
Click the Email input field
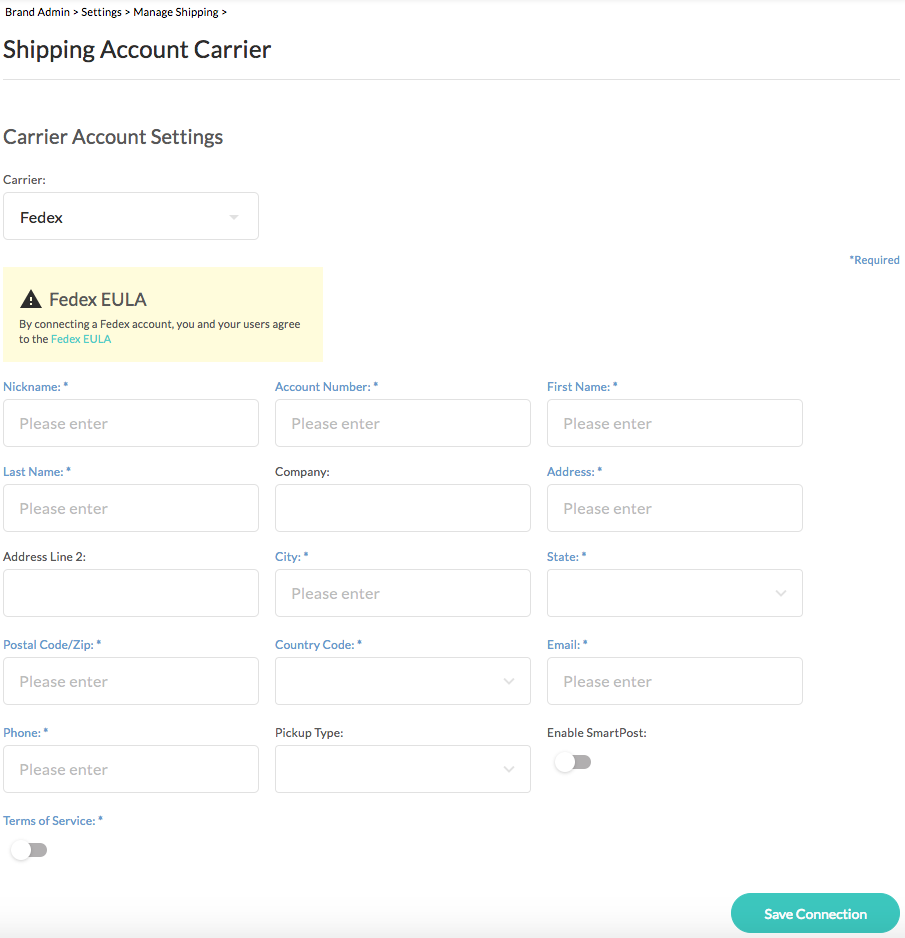click(675, 681)
